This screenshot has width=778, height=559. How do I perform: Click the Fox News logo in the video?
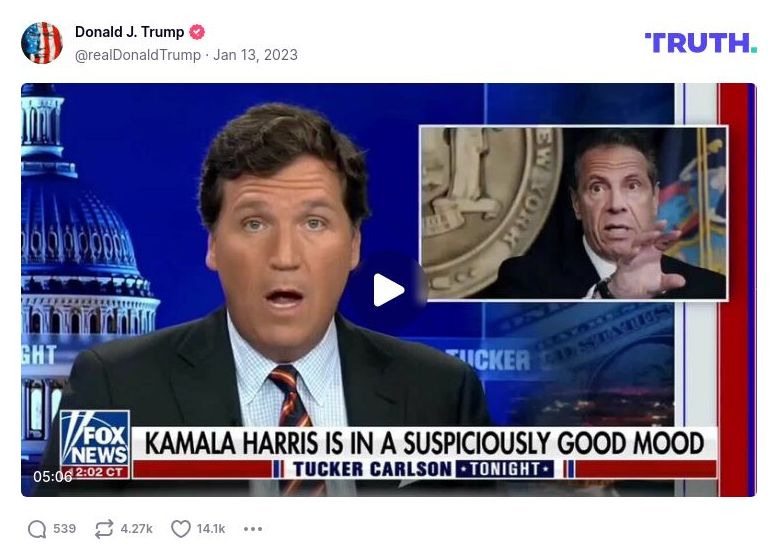pyautogui.click(x=95, y=438)
